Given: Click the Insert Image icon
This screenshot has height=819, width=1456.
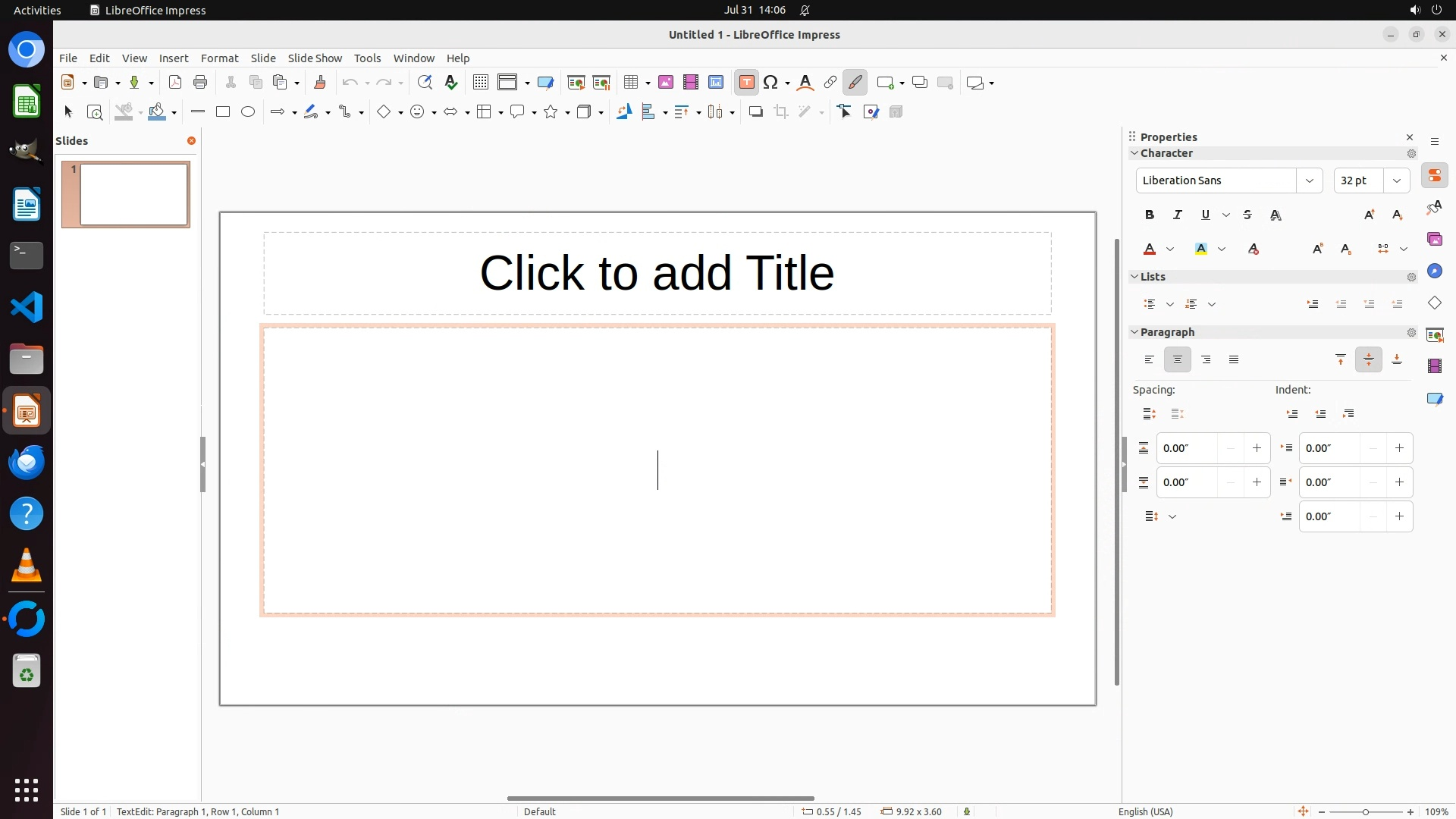Looking at the screenshot, I should (x=666, y=83).
